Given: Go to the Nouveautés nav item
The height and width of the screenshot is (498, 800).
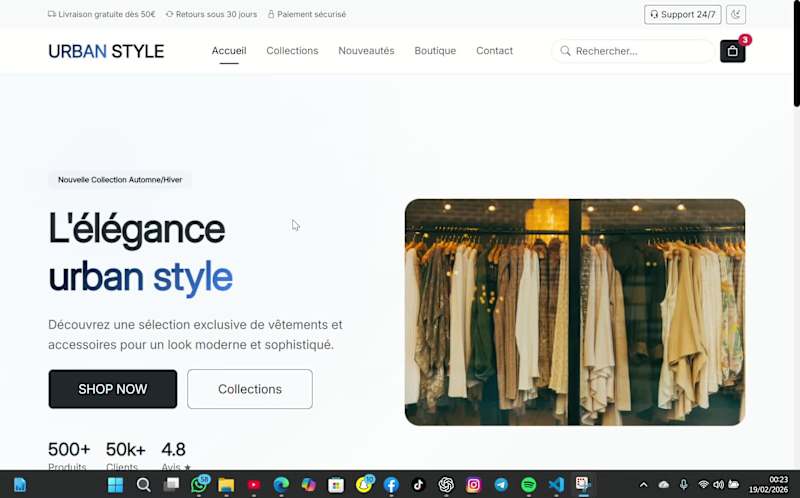Looking at the screenshot, I should pyautogui.click(x=366, y=51).
